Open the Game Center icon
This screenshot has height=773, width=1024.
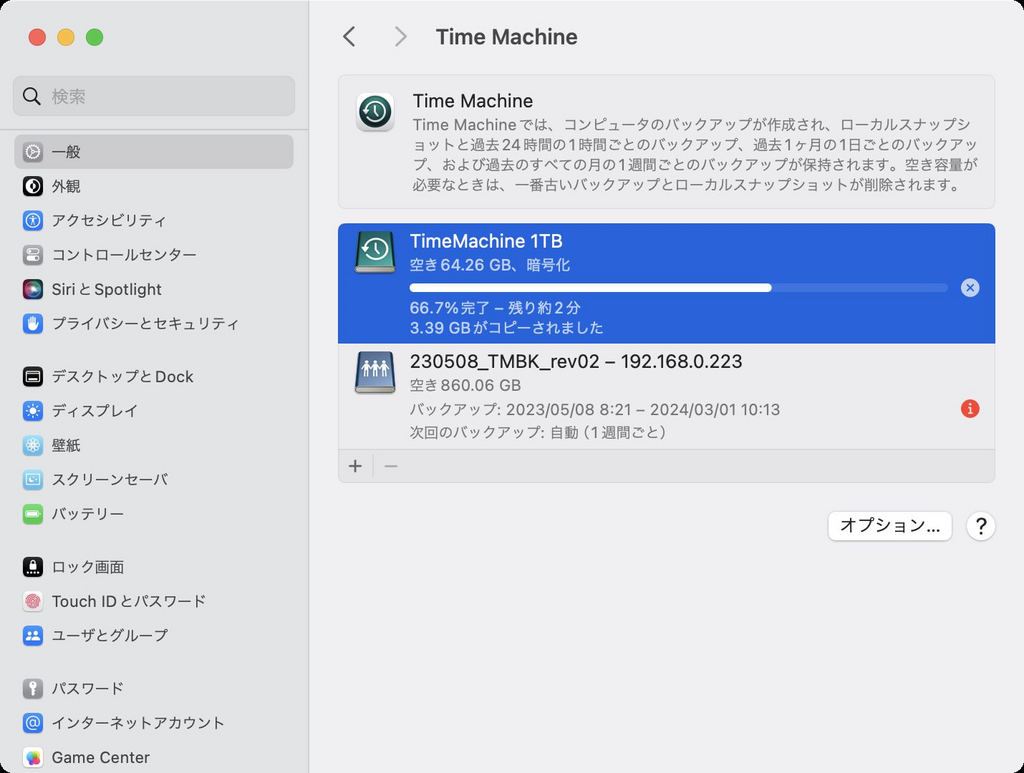(33, 757)
